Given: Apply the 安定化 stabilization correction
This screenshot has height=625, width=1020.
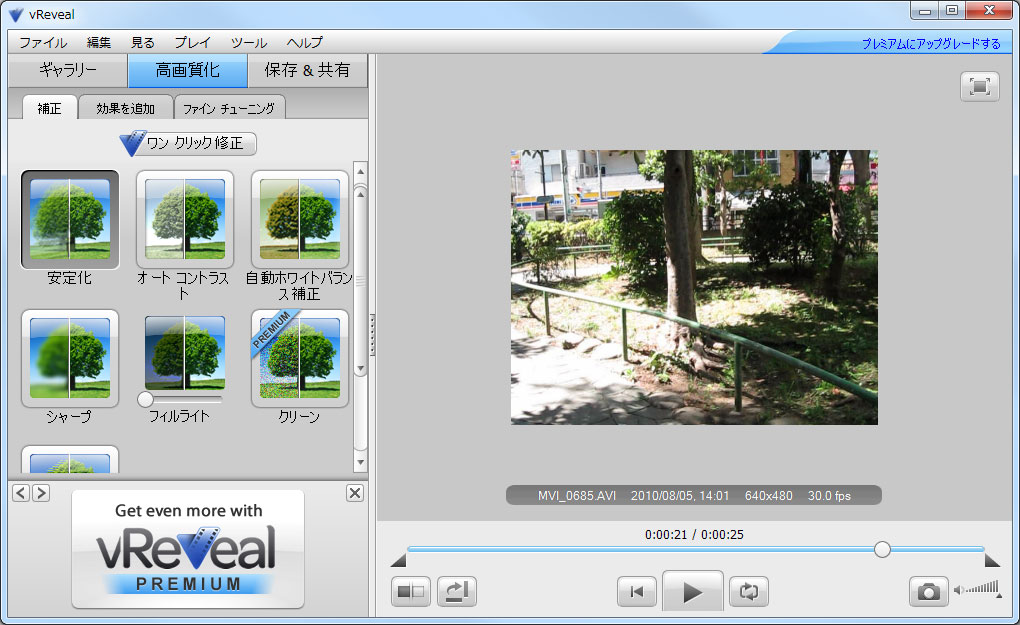Looking at the screenshot, I should 69,218.
